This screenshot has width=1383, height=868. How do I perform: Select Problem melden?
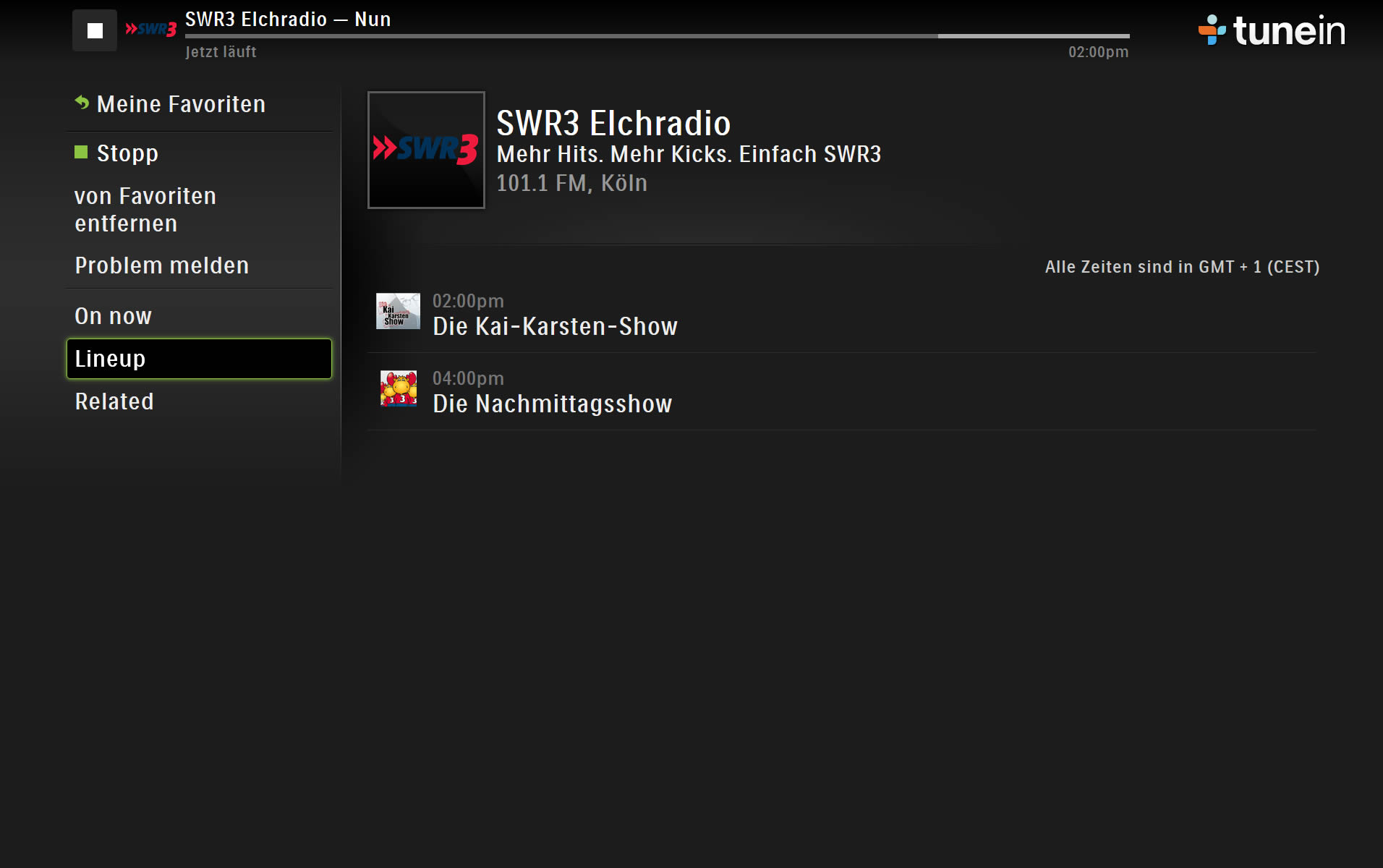[199, 265]
